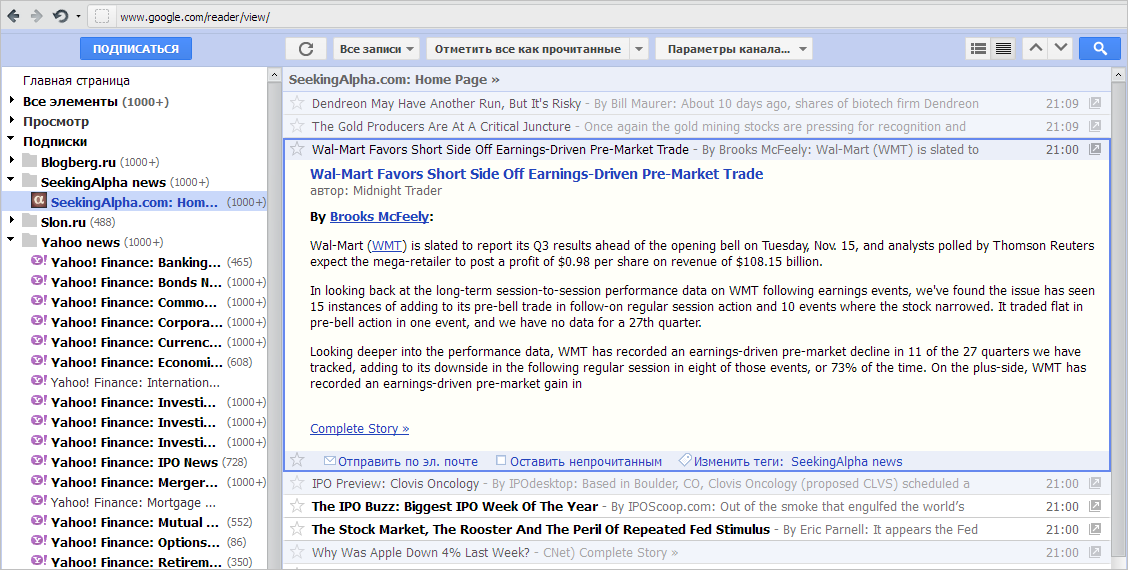This screenshot has height=570, width=1128.
Task: Open the Brooks McFeely author link
Action: (x=379, y=217)
